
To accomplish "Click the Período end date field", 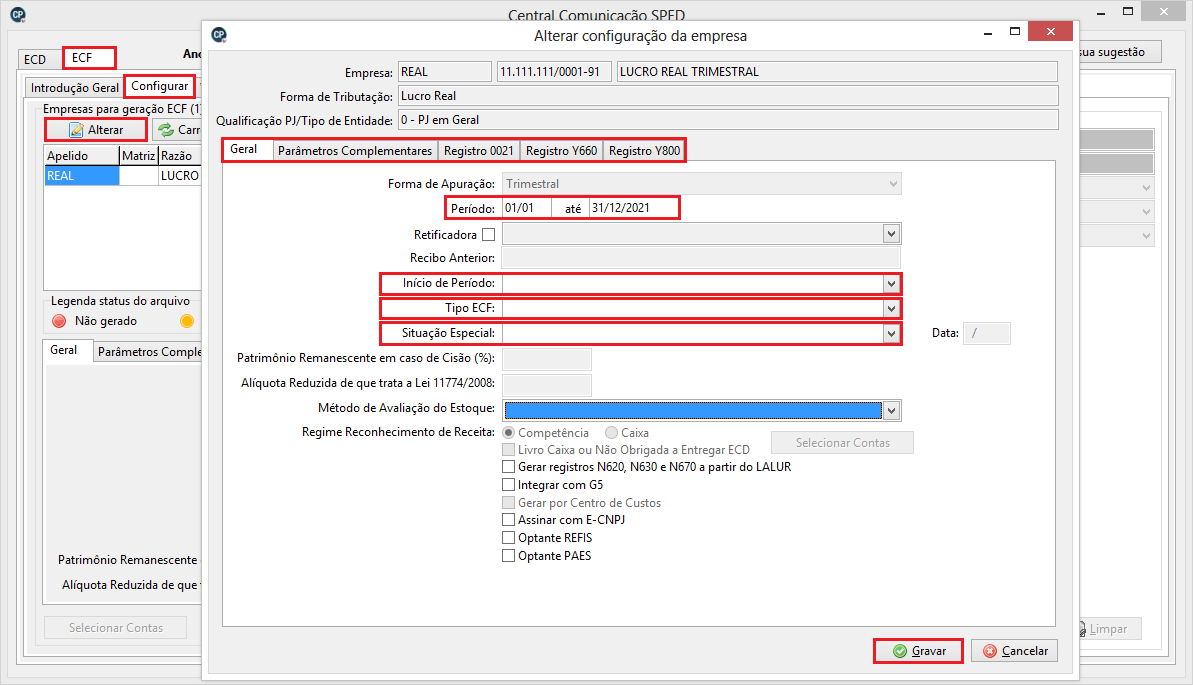I will pos(632,208).
